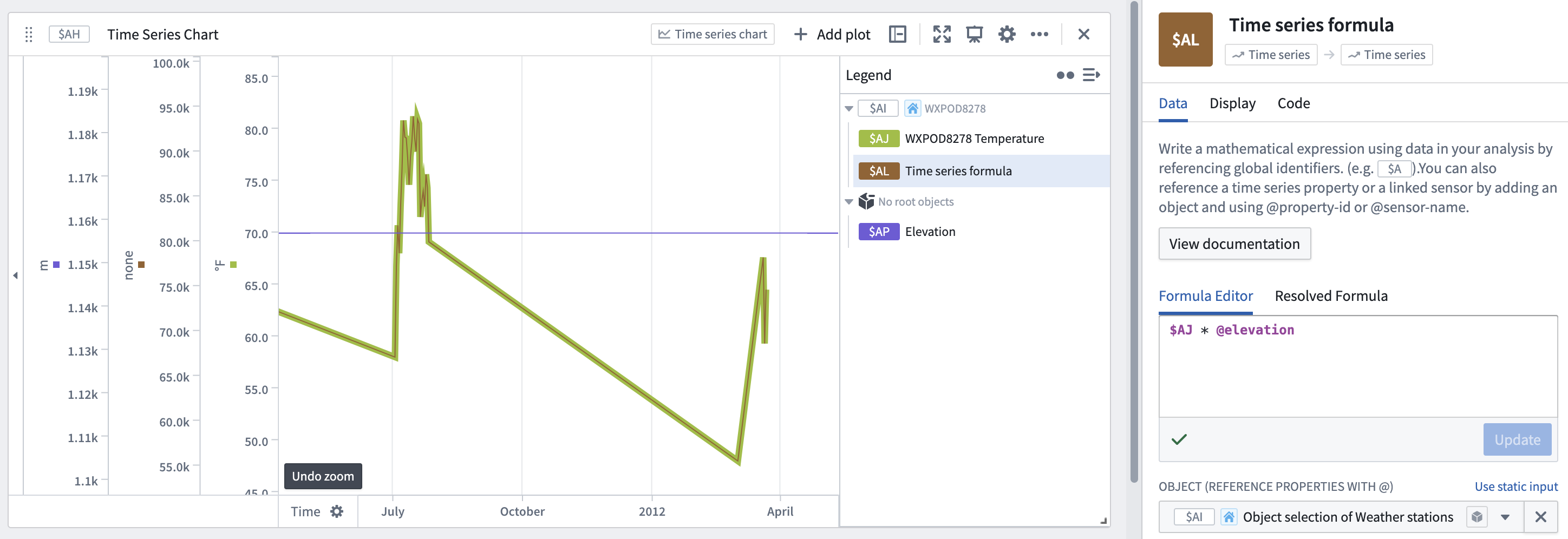Click the input Time series type chip
This screenshot has width=1568, height=539.
[x=1270, y=55]
